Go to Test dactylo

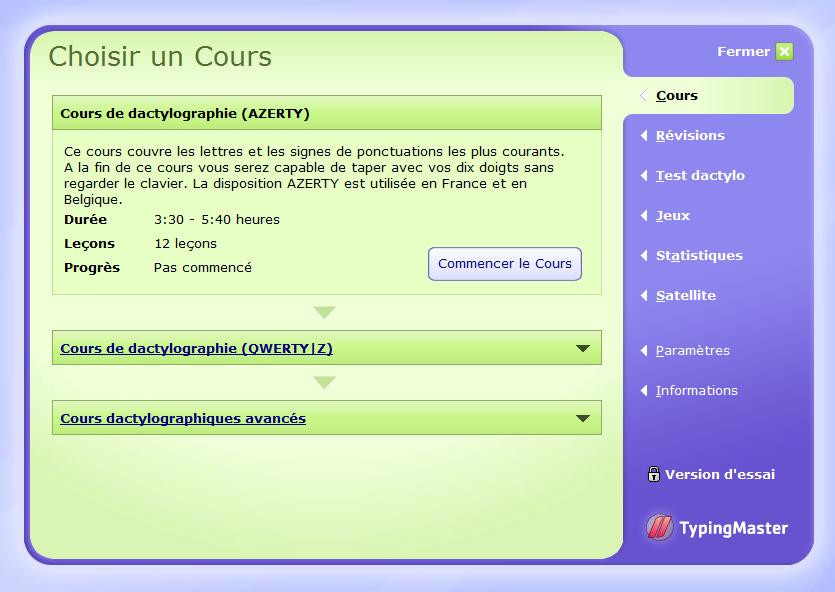[x=700, y=175]
